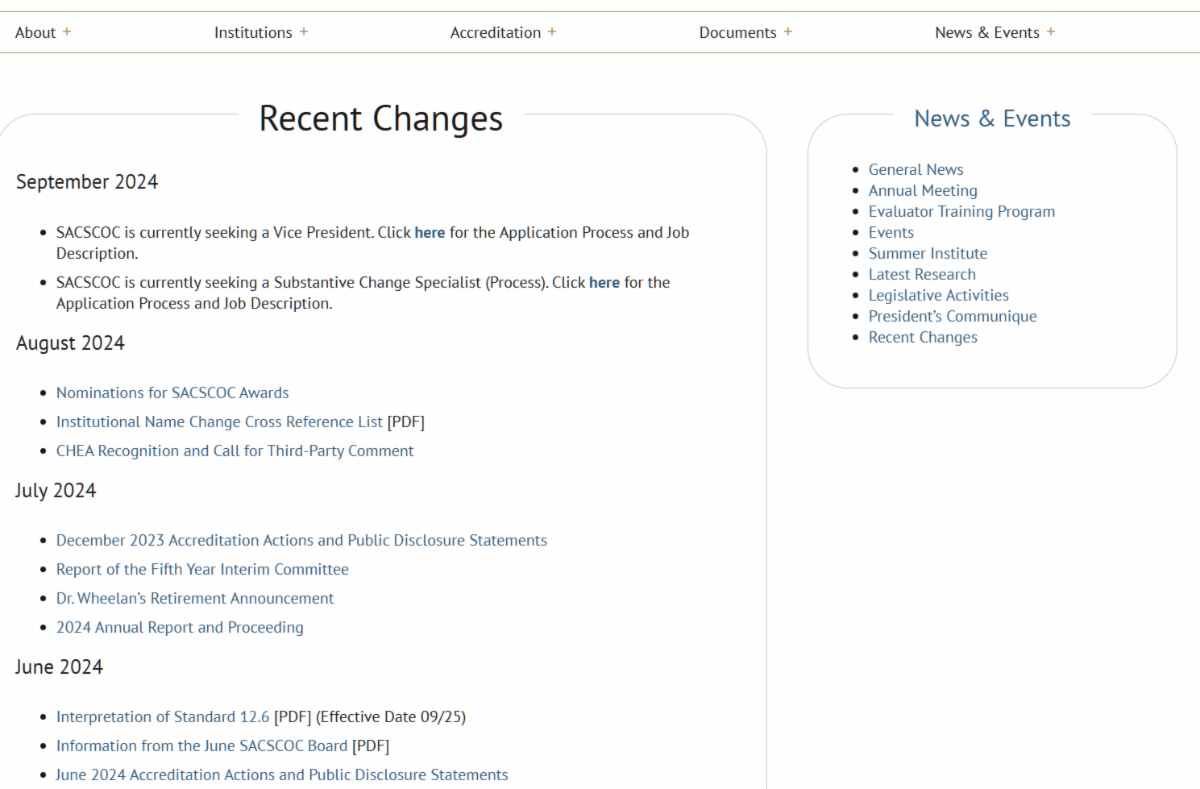
Task: Open President's Communique sidebar link
Action: click(952, 316)
